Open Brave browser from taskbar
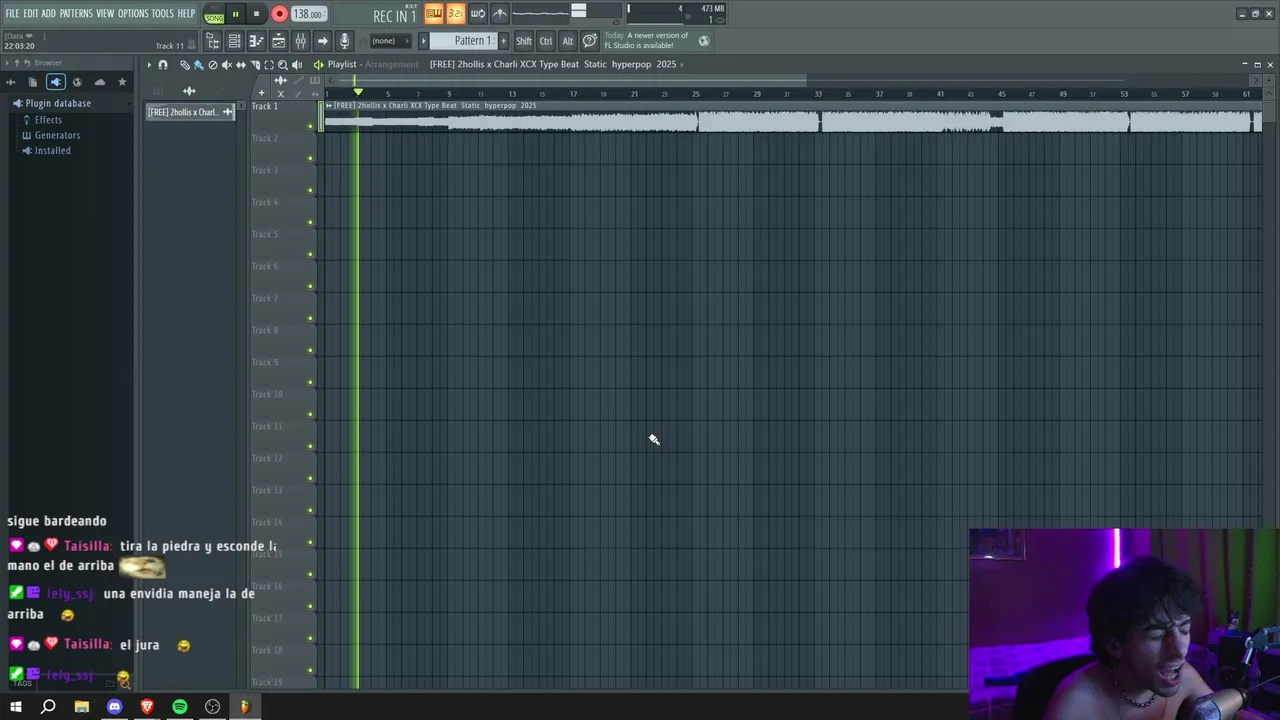1280x720 pixels. [147, 707]
